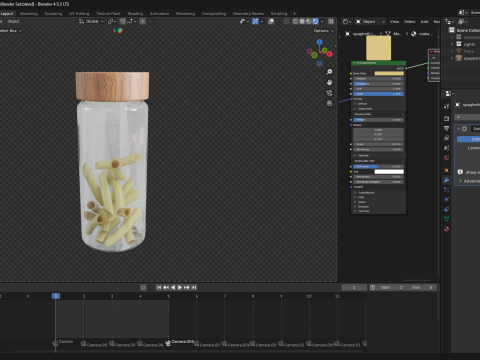Click the Z axis on navigation gizmo
The width and height of the screenshot is (480, 360).
click(319, 42)
